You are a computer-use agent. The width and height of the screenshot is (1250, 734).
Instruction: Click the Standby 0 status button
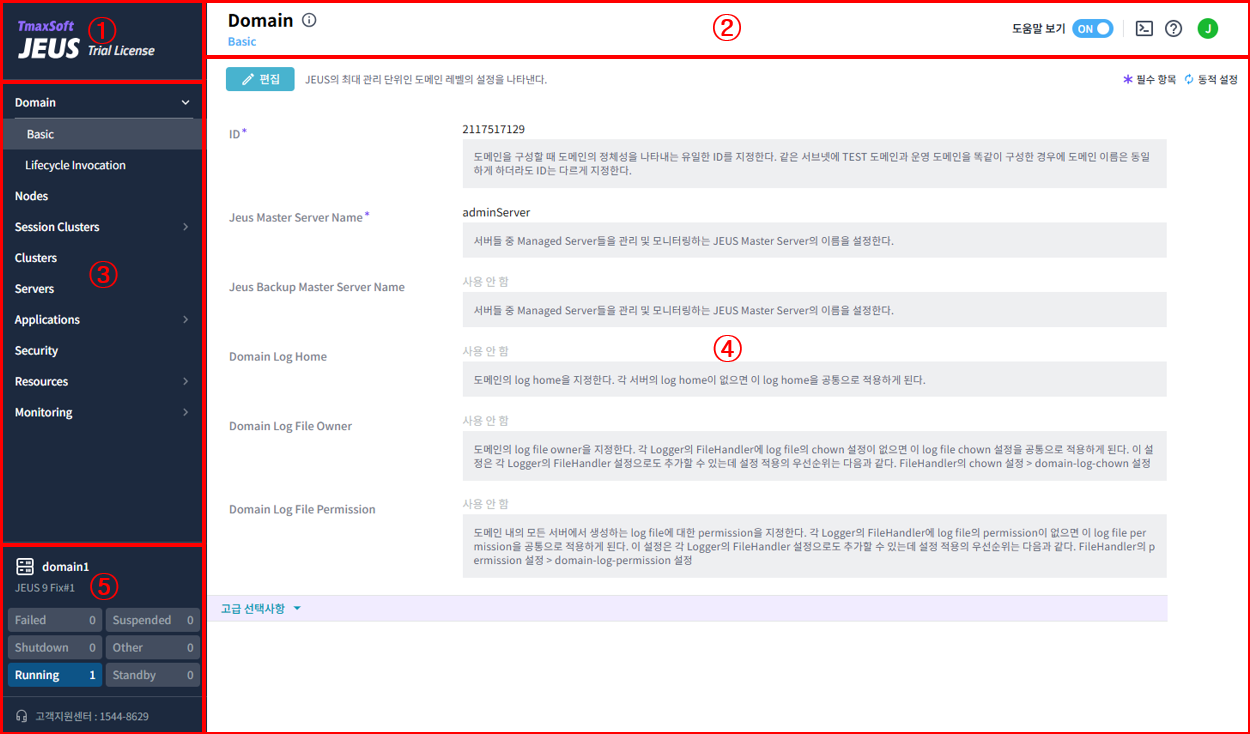point(153,675)
